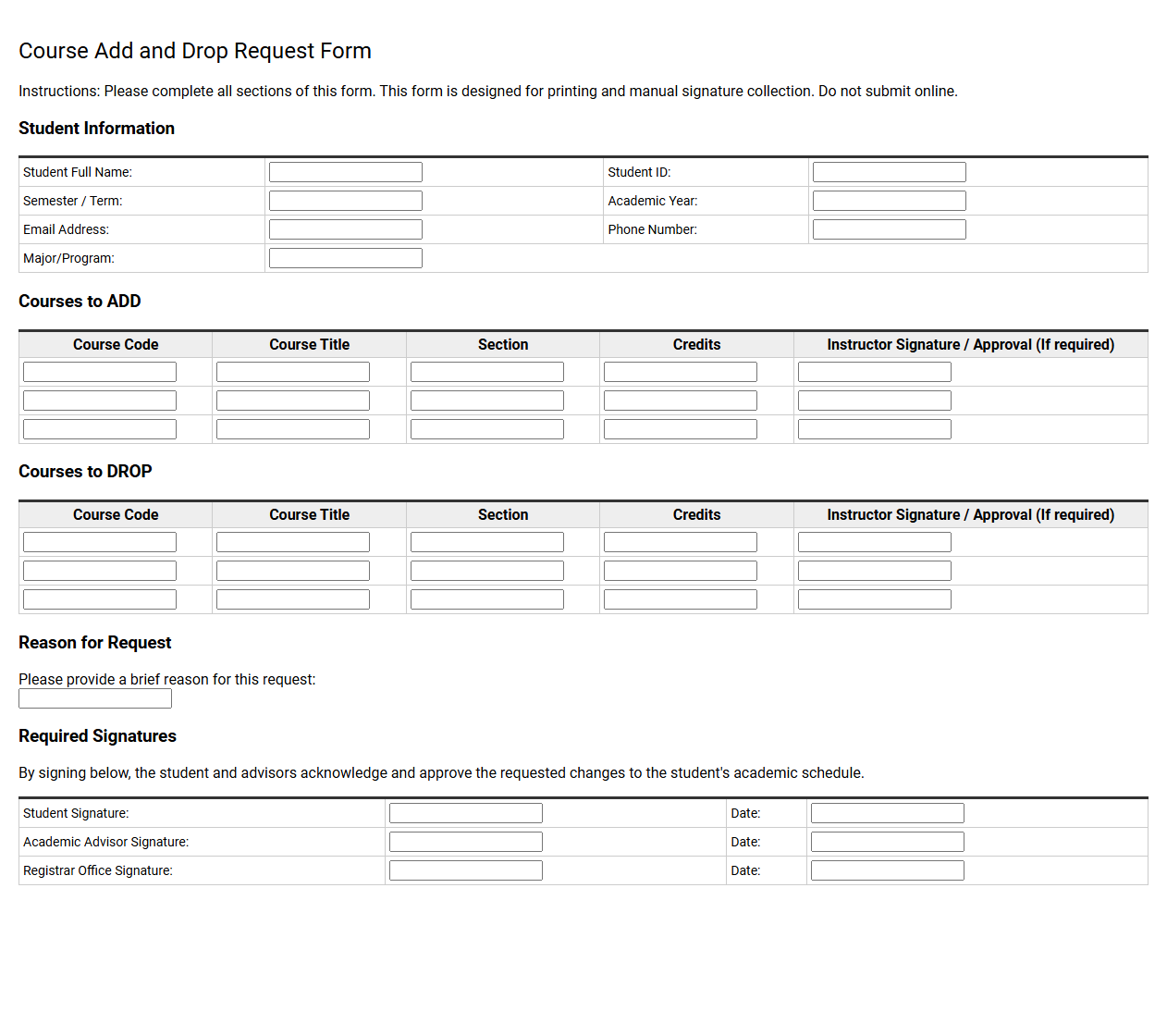The image size is (1167, 1036).
Task: Click the Student Signature input field
Action: [466, 813]
